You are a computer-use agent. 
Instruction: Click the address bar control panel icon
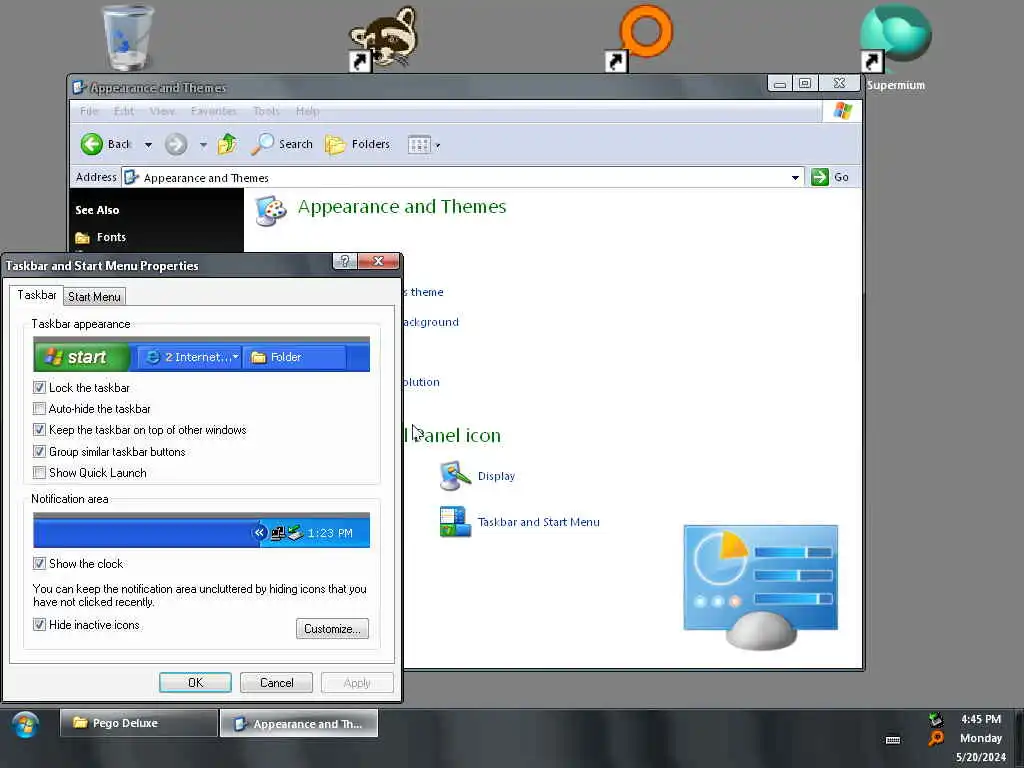click(x=132, y=177)
